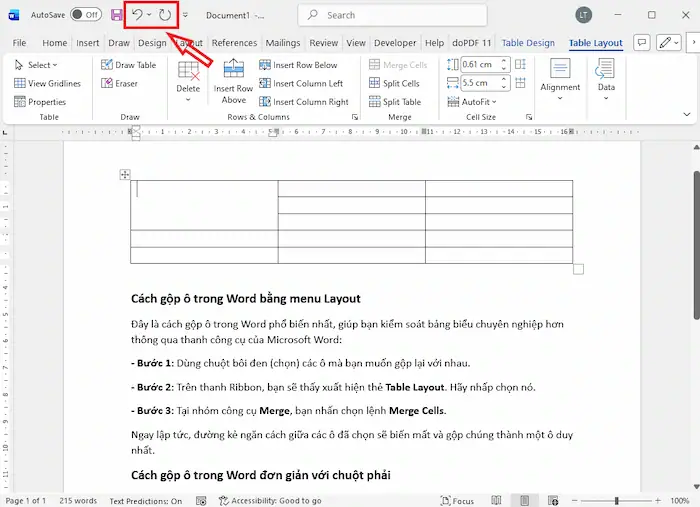The height and width of the screenshot is (507, 700).
Task: Activate the Eraser tool
Action: coord(119,83)
